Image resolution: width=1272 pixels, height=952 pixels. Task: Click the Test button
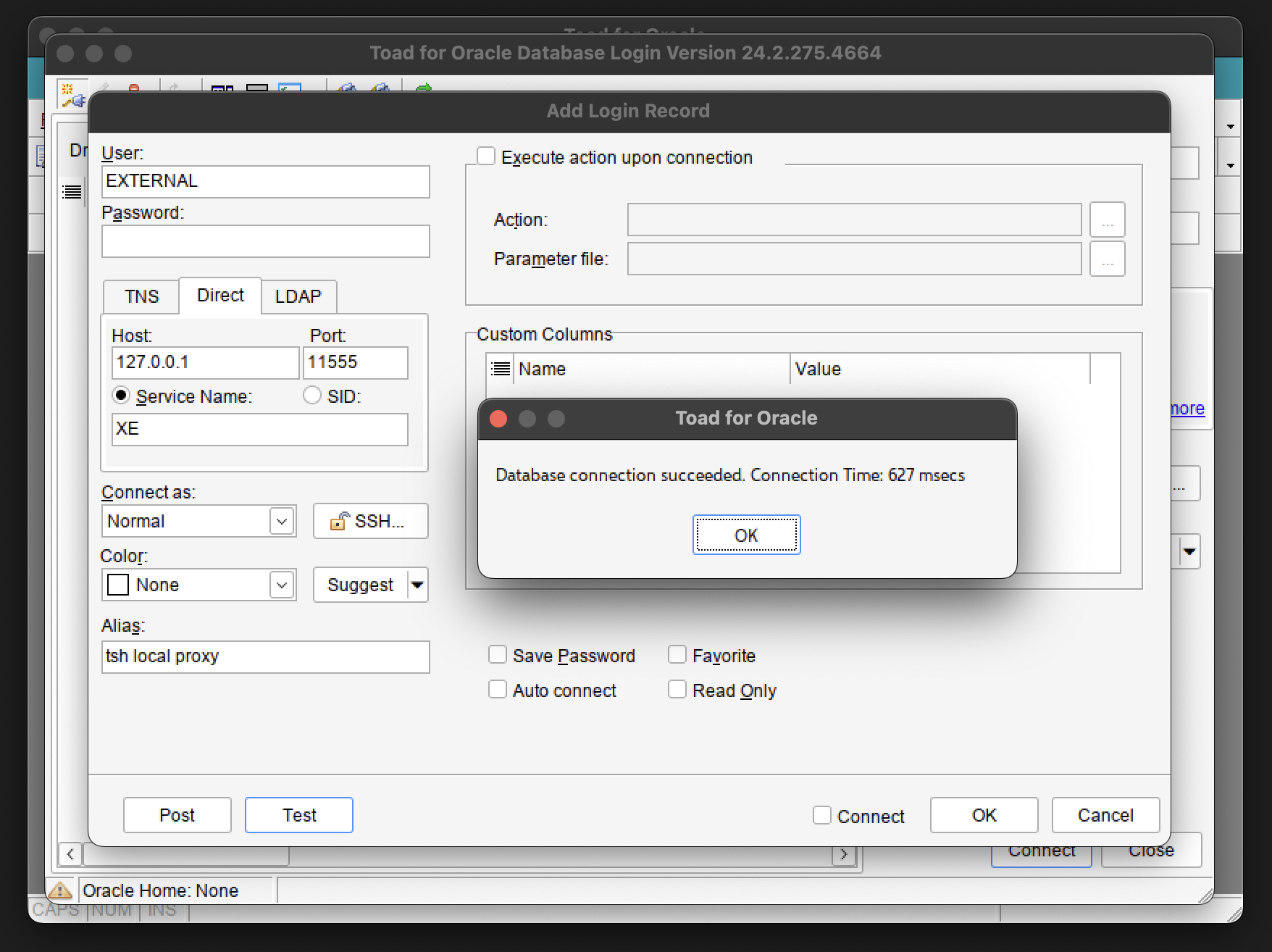coord(298,815)
